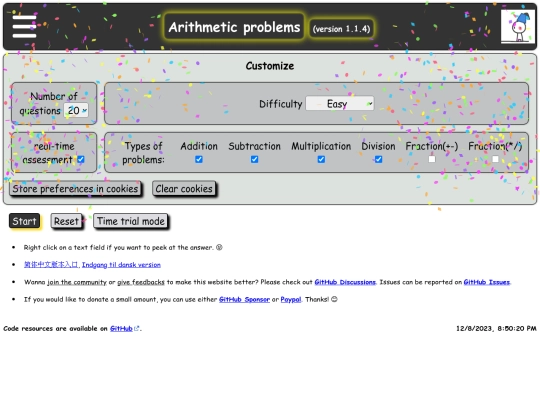Switch to Time trial mode
This screenshot has width=540, height=405.
click(x=131, y=221)
